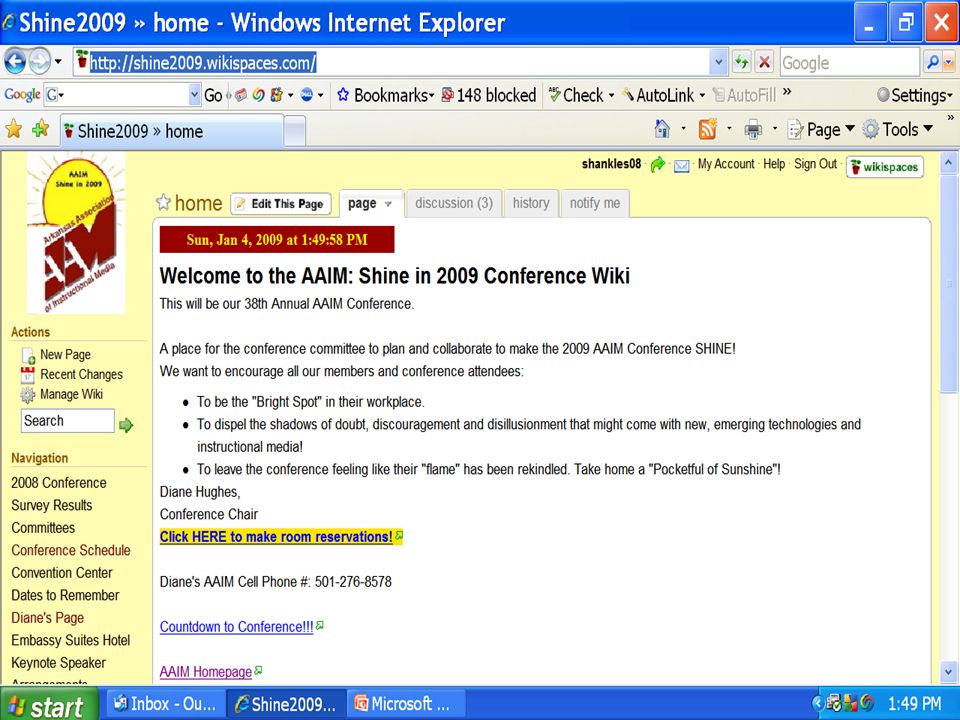This screenshot has width=960, height=720.
Task: Go back with the browser Back arrow
Action: click(15, 61)
